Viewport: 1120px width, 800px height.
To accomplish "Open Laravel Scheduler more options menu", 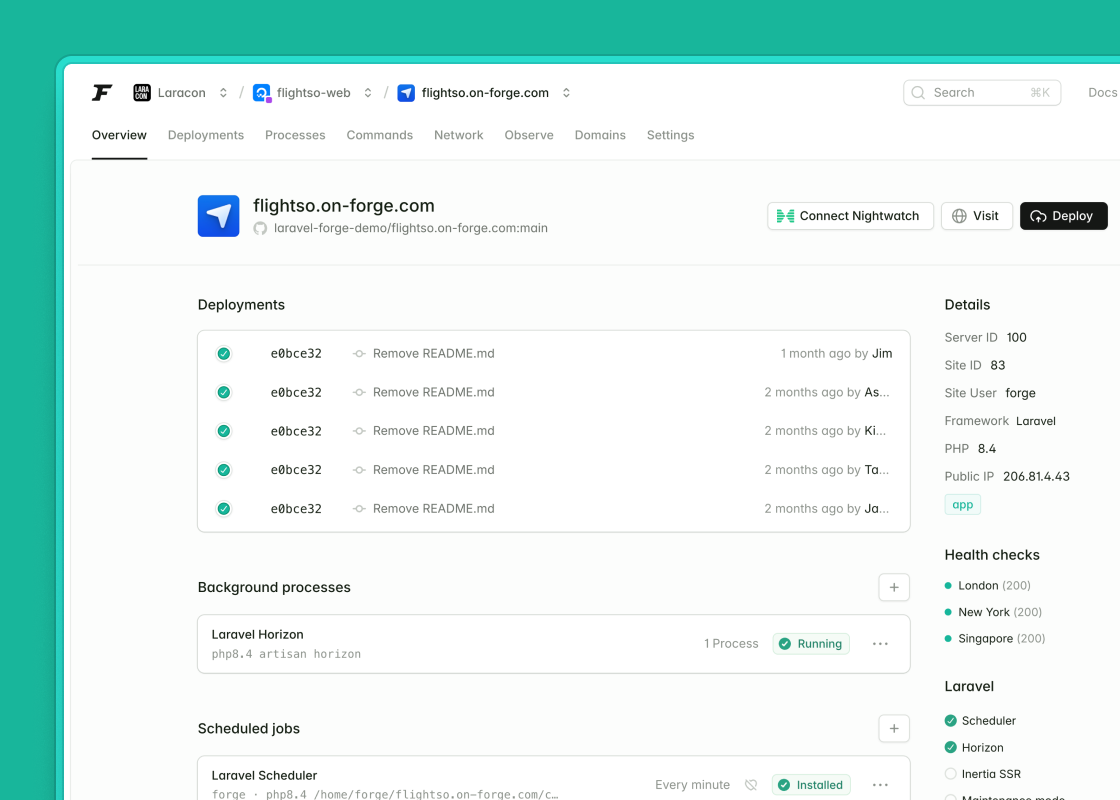I will (x=880, y=785).
